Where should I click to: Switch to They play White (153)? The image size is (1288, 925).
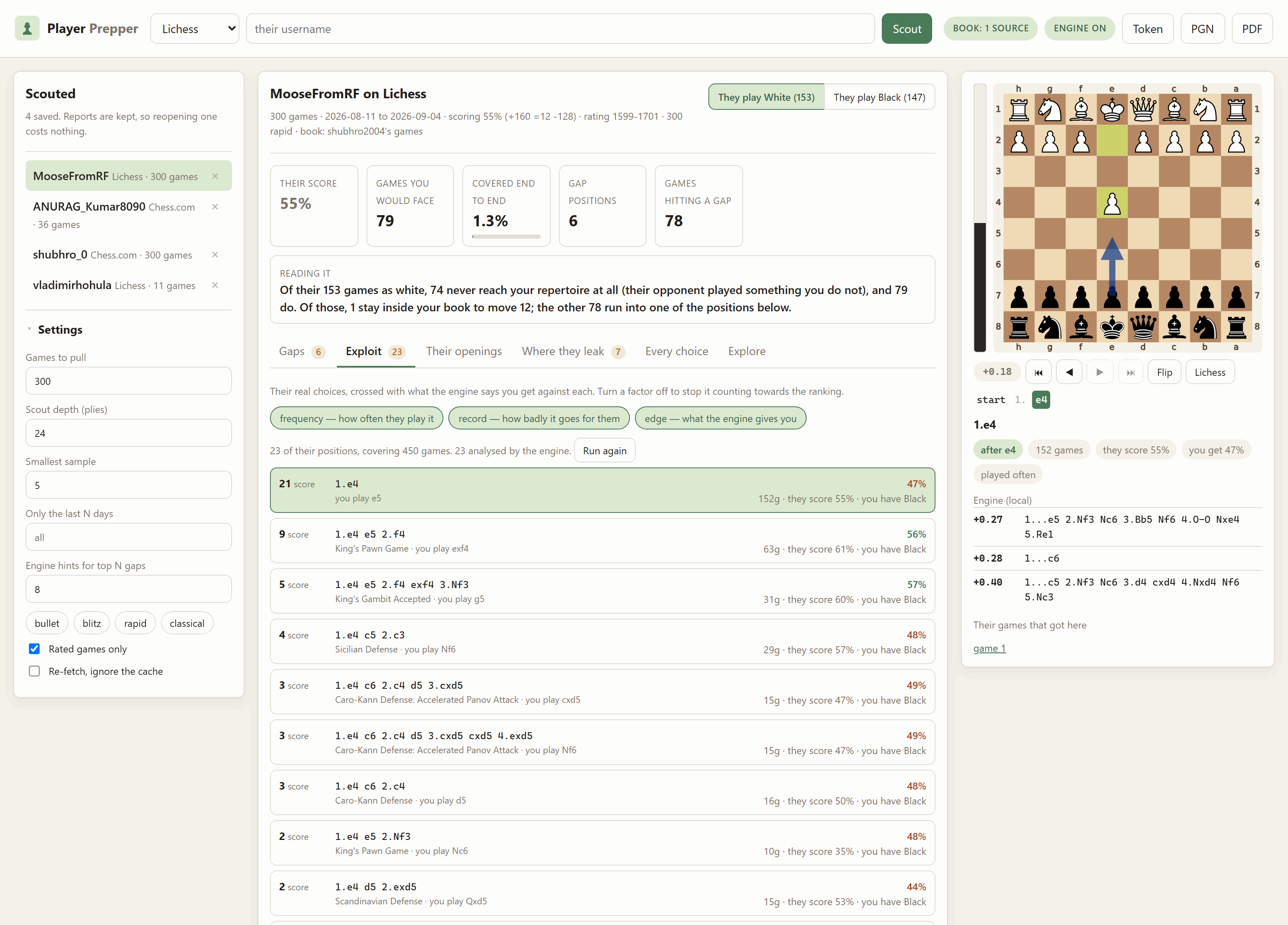point(766,97)
